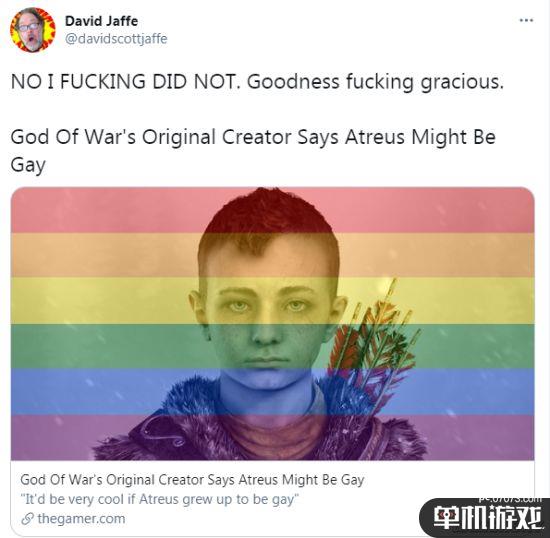This screenshot has width=550, height=538.
Task: Open the @davidscottjaffe handle link
Action: pyautogui.click(x=116, y=38)
